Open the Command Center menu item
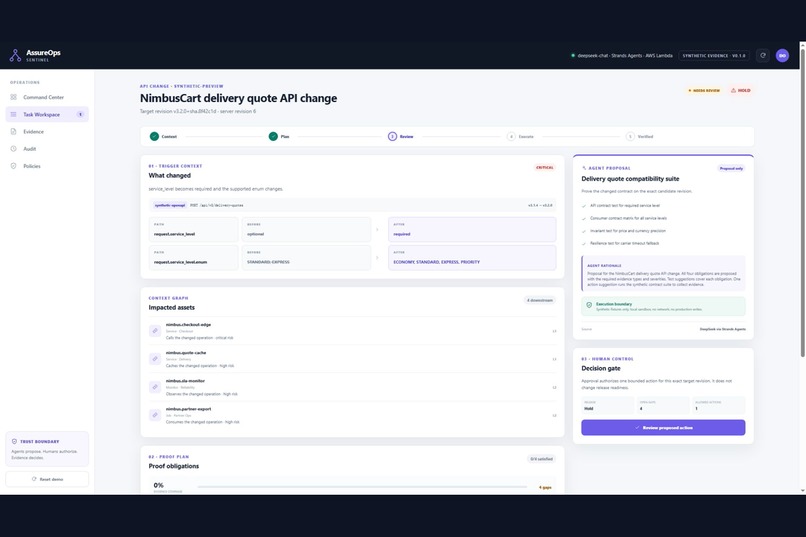 [47, 97]
